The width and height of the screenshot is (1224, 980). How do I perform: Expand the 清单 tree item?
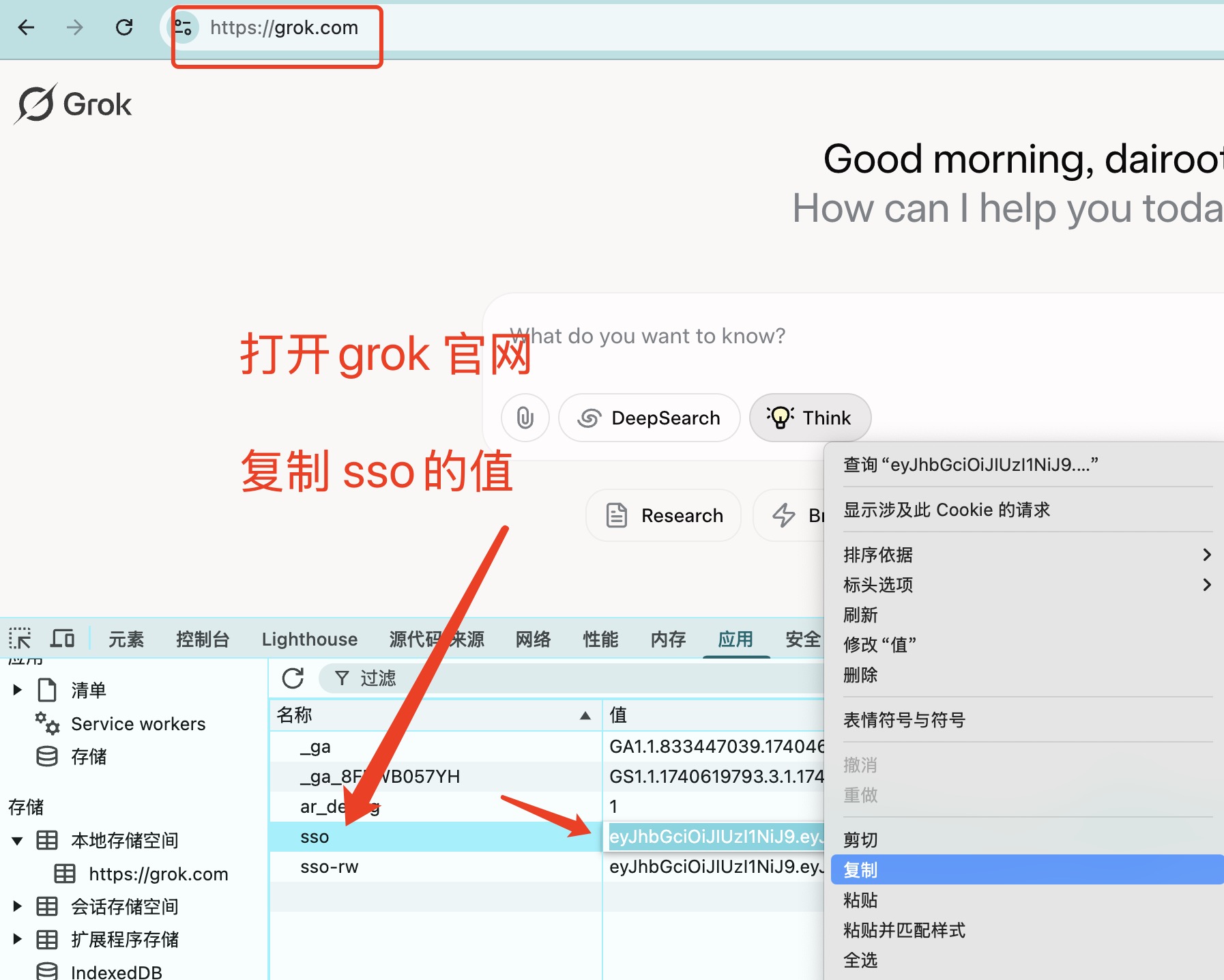(18, 690)
